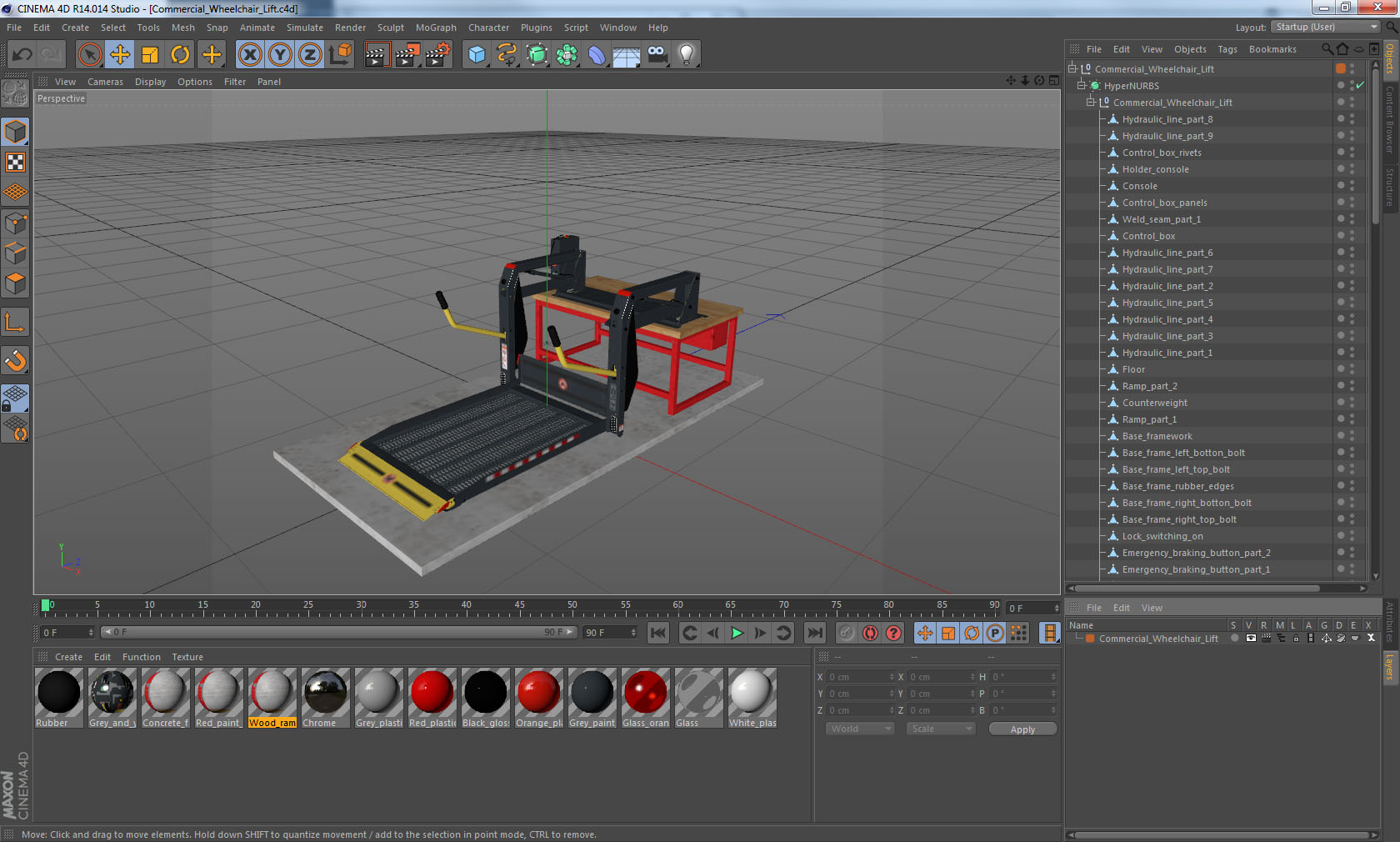Play the animation forward
The image size is (1400, 842).
tap(737, 633)
